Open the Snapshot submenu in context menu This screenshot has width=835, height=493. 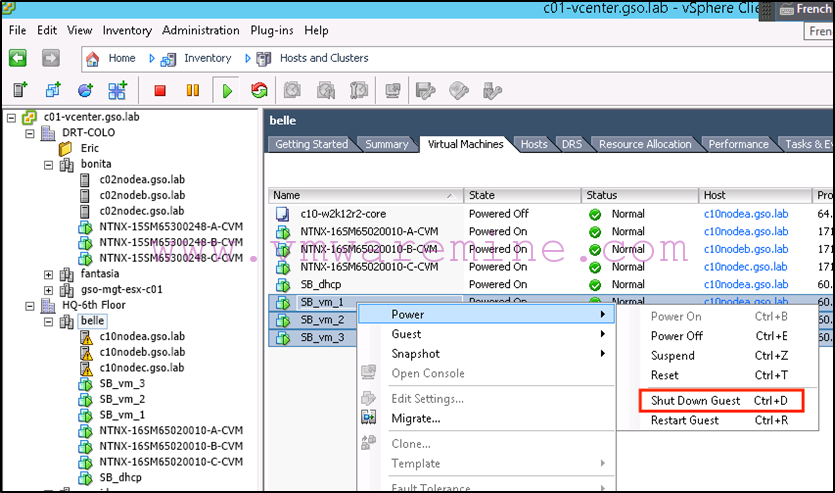click(486, 354)
